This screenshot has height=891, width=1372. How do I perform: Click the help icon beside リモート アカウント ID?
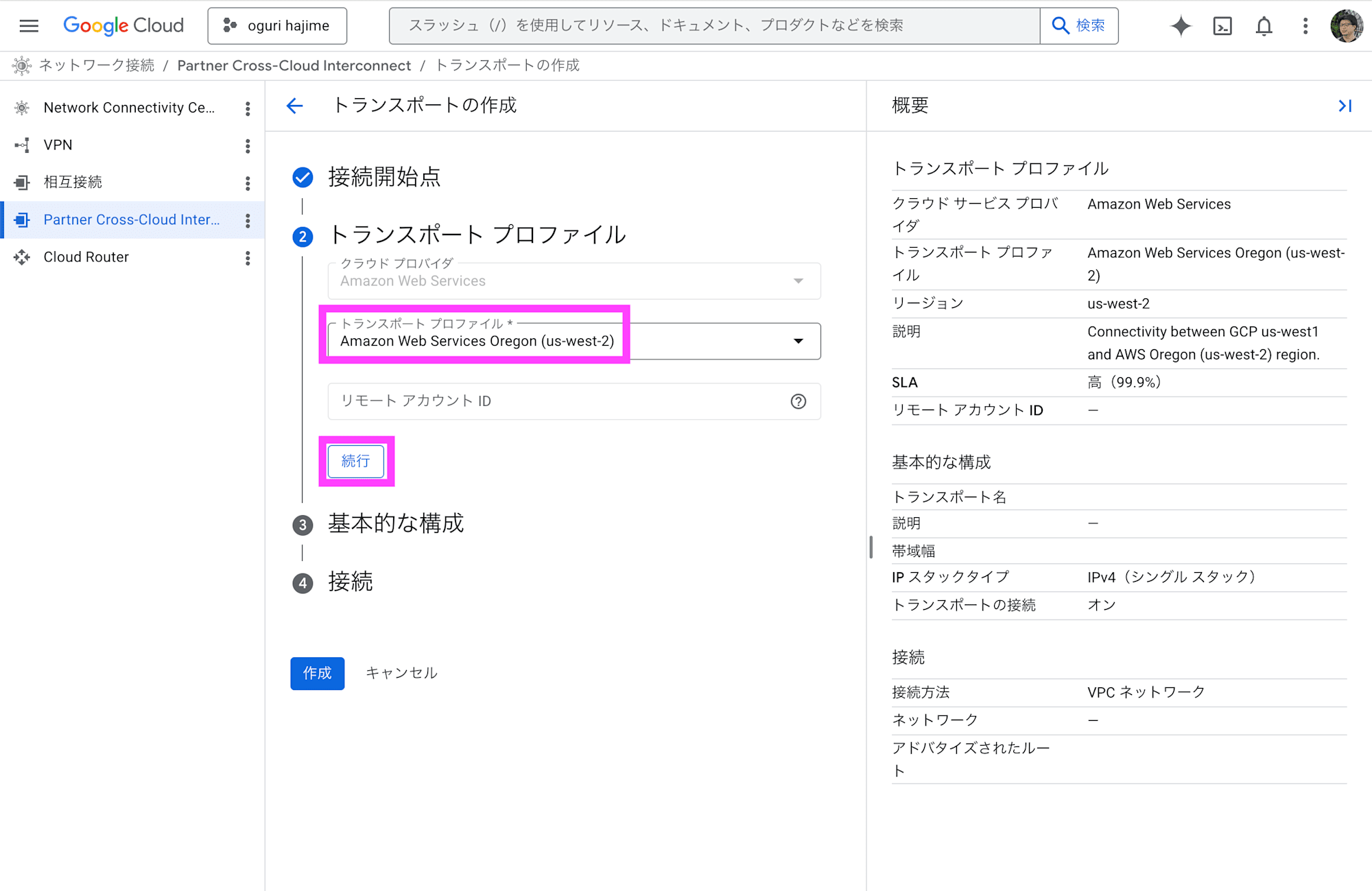pos(798,401)
